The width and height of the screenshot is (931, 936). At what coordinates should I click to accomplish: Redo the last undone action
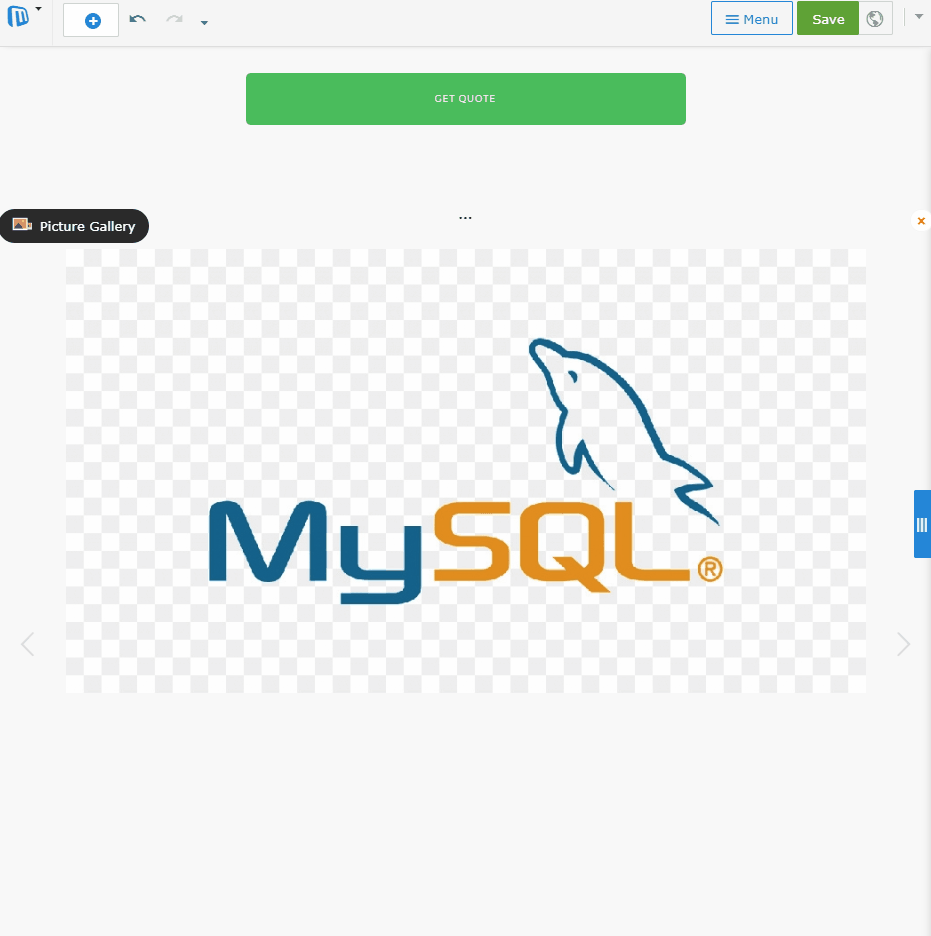point(174,20)
